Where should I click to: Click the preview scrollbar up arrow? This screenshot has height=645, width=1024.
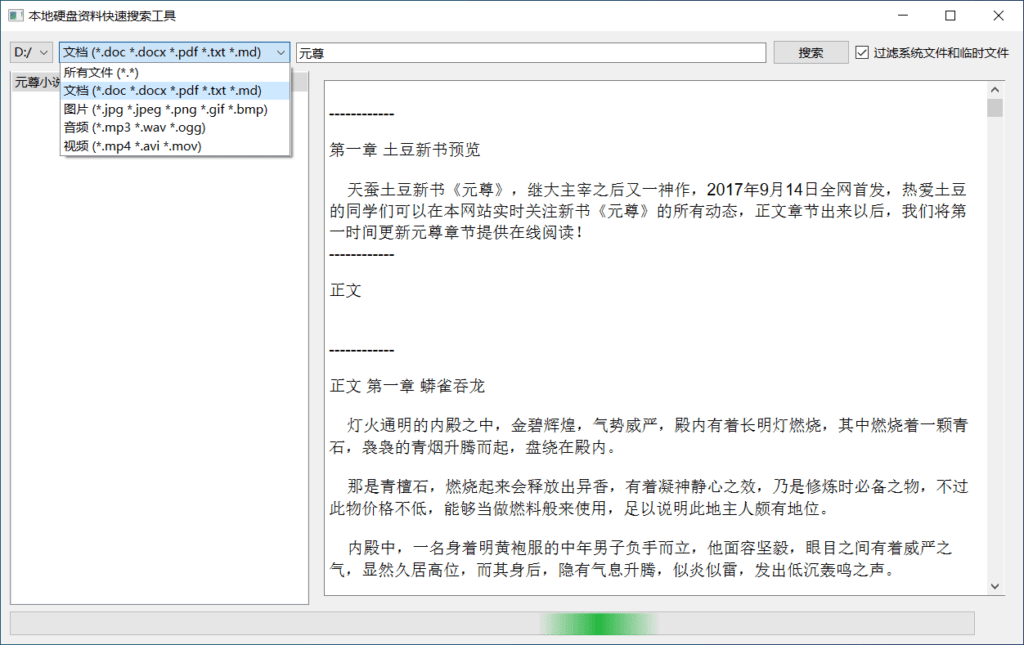pos(995,89)
